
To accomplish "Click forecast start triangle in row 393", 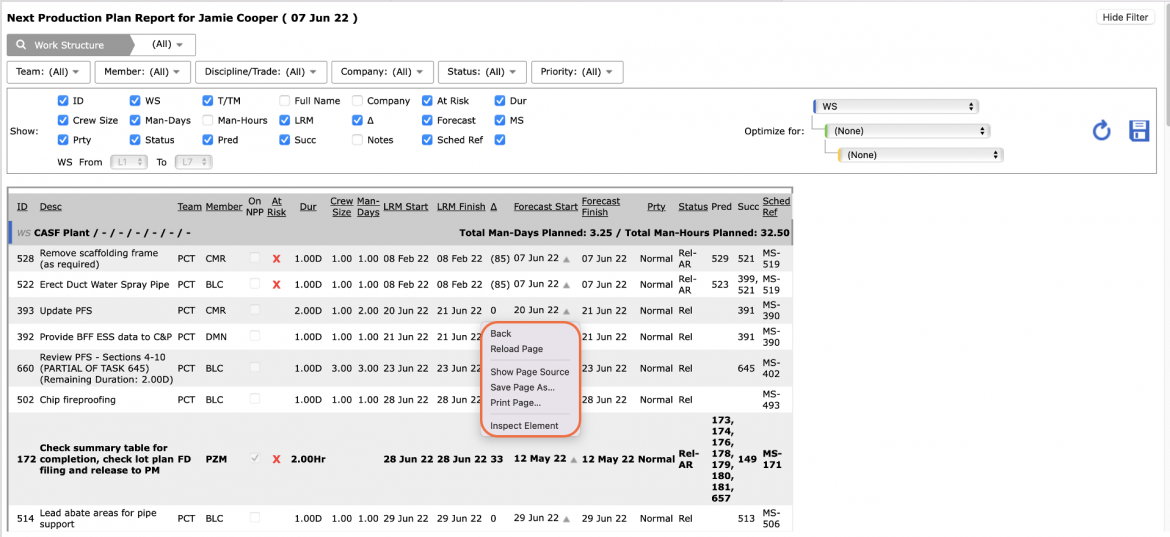I will [x=566, y=311].
